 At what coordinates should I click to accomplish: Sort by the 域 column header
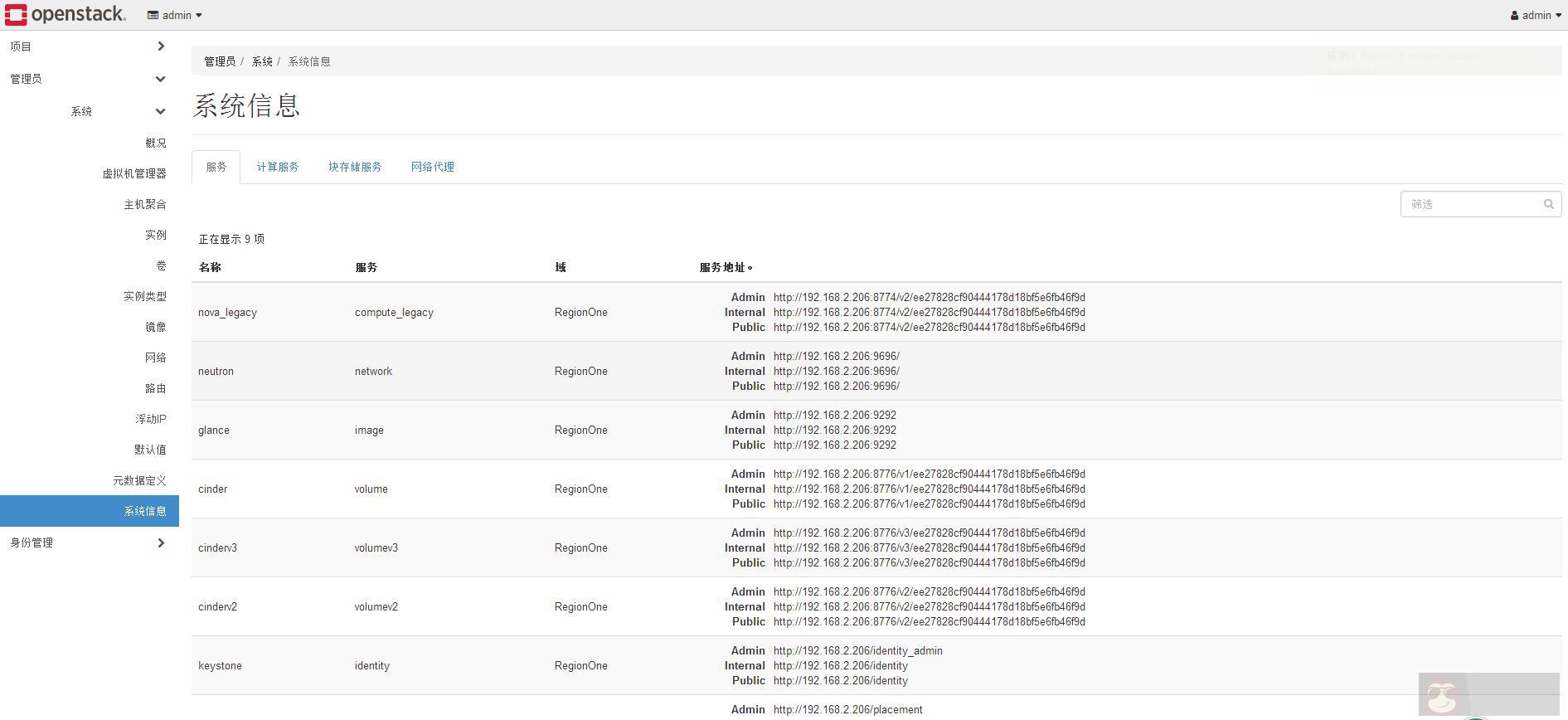(x=561, y=267)
